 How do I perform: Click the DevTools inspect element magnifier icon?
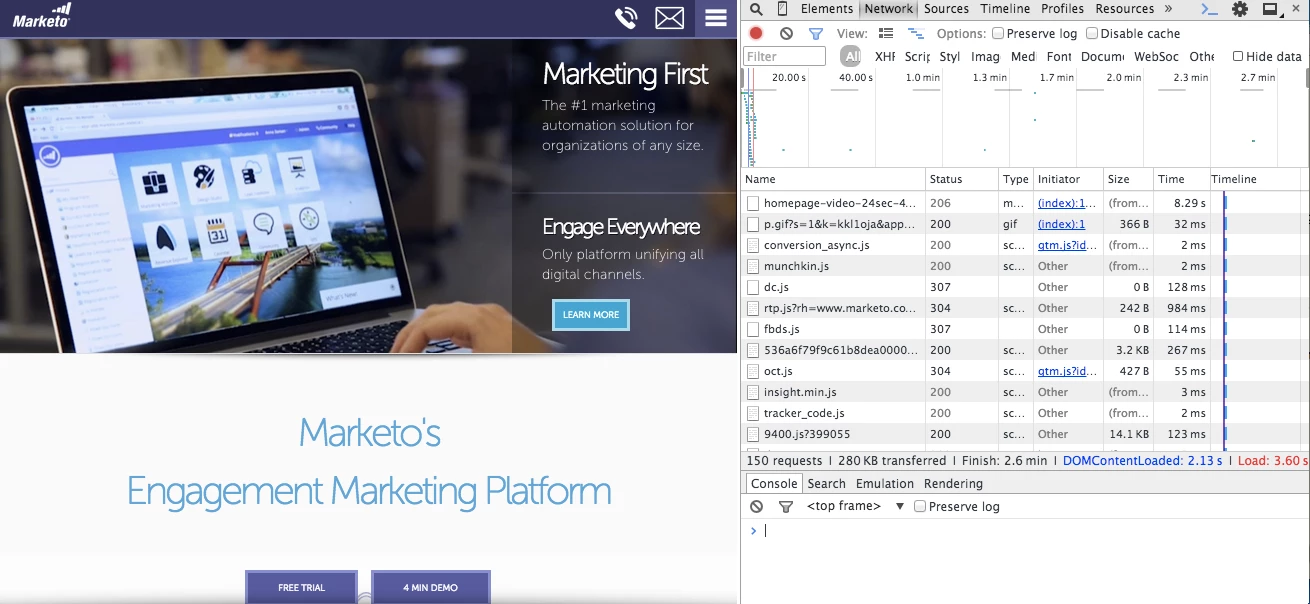[x=756, y=9]
